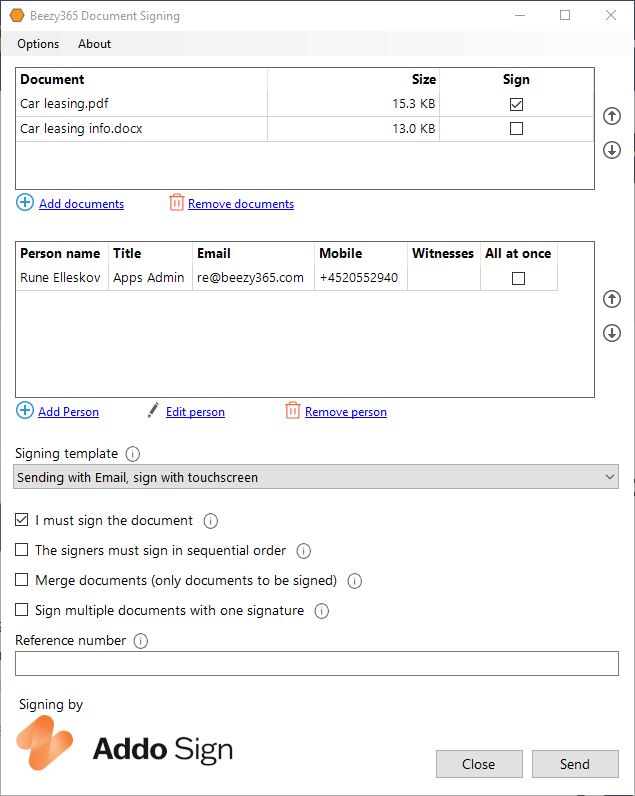This screenshot has width=635, height=796.
Task: Click the Add documents link
Action: (x=81, y=204)
